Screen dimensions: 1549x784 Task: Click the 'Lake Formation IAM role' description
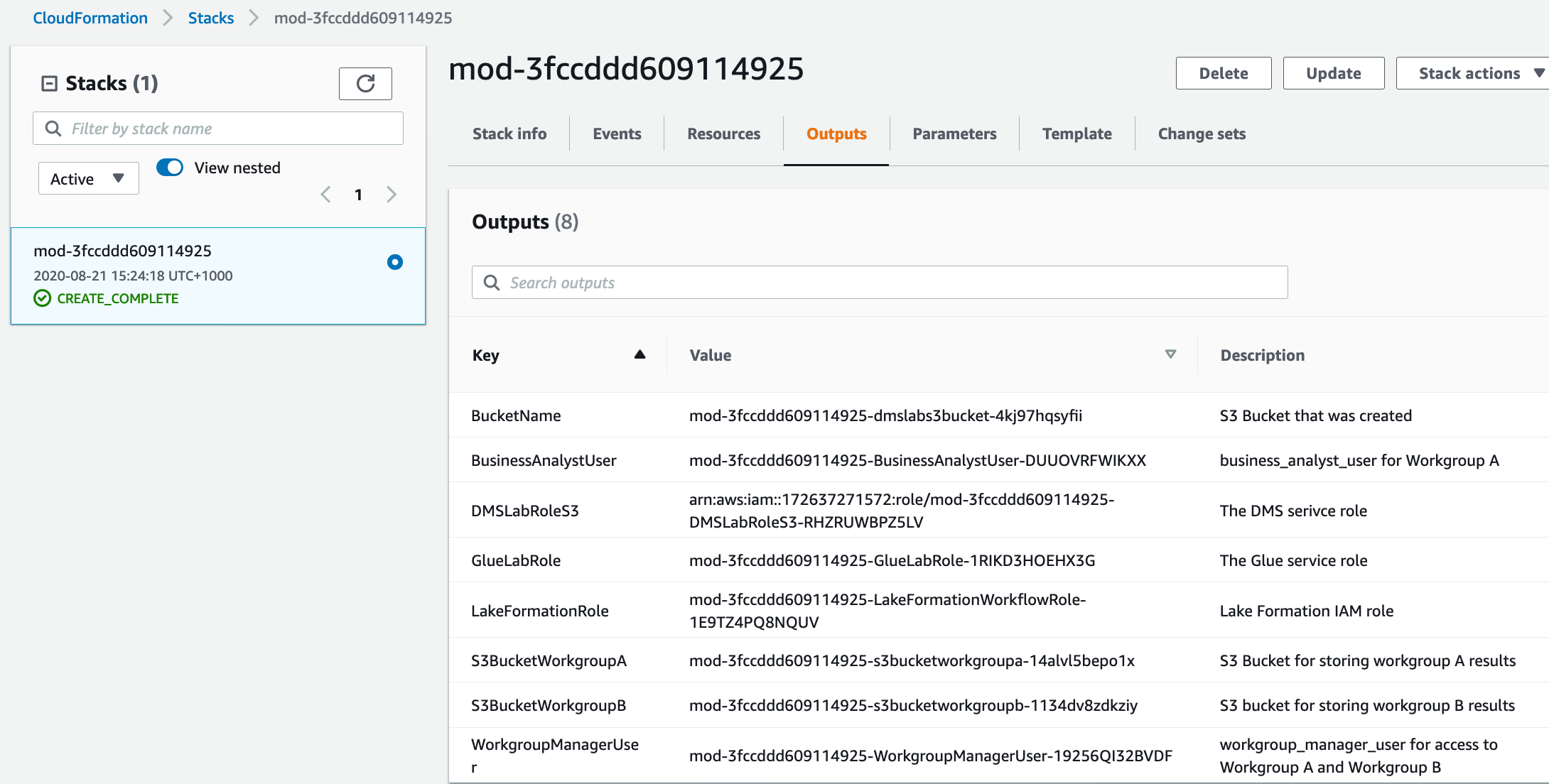point(1307,611)
